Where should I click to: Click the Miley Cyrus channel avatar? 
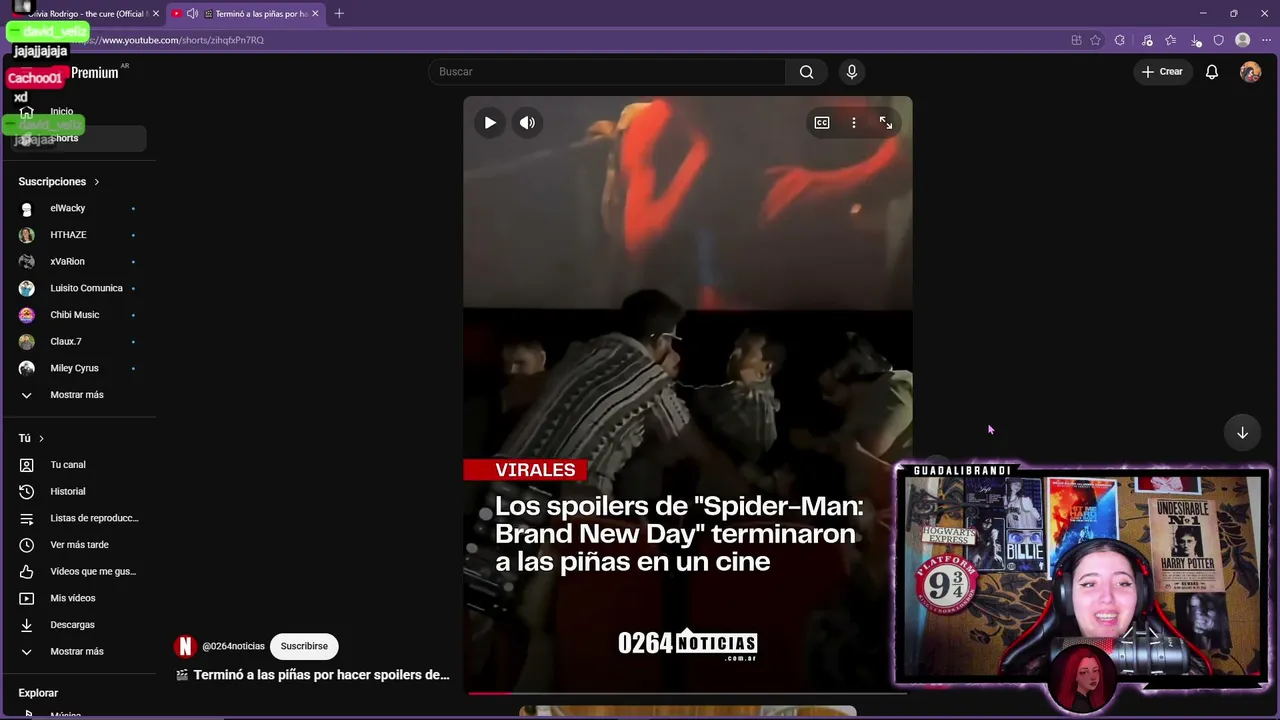click(x=27, y=368)
